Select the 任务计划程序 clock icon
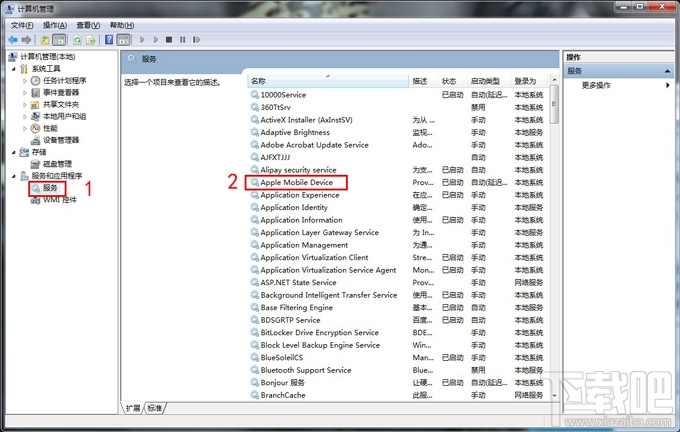The image size is (680, 432). point(36,81)
